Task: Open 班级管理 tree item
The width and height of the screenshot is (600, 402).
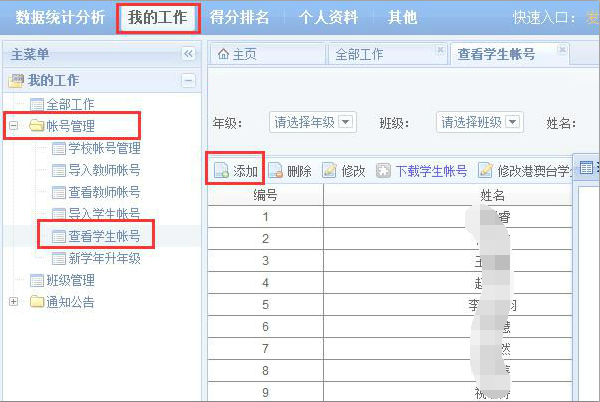Action: point(70,280)
